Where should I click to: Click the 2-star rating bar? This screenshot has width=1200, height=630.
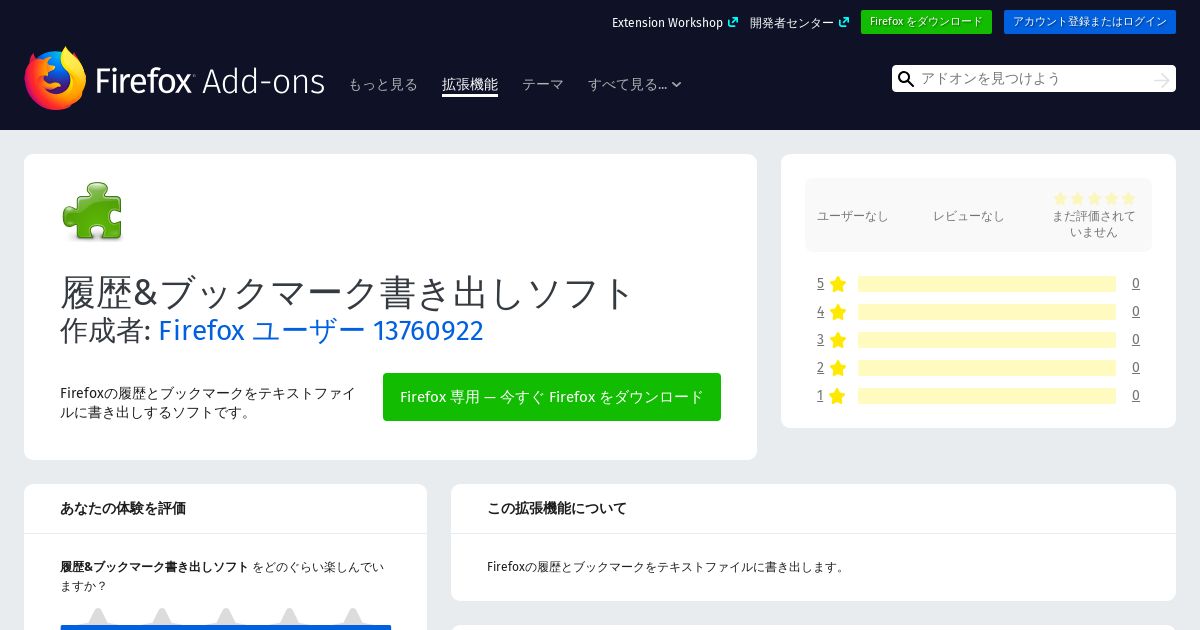[x=987, y=368]
